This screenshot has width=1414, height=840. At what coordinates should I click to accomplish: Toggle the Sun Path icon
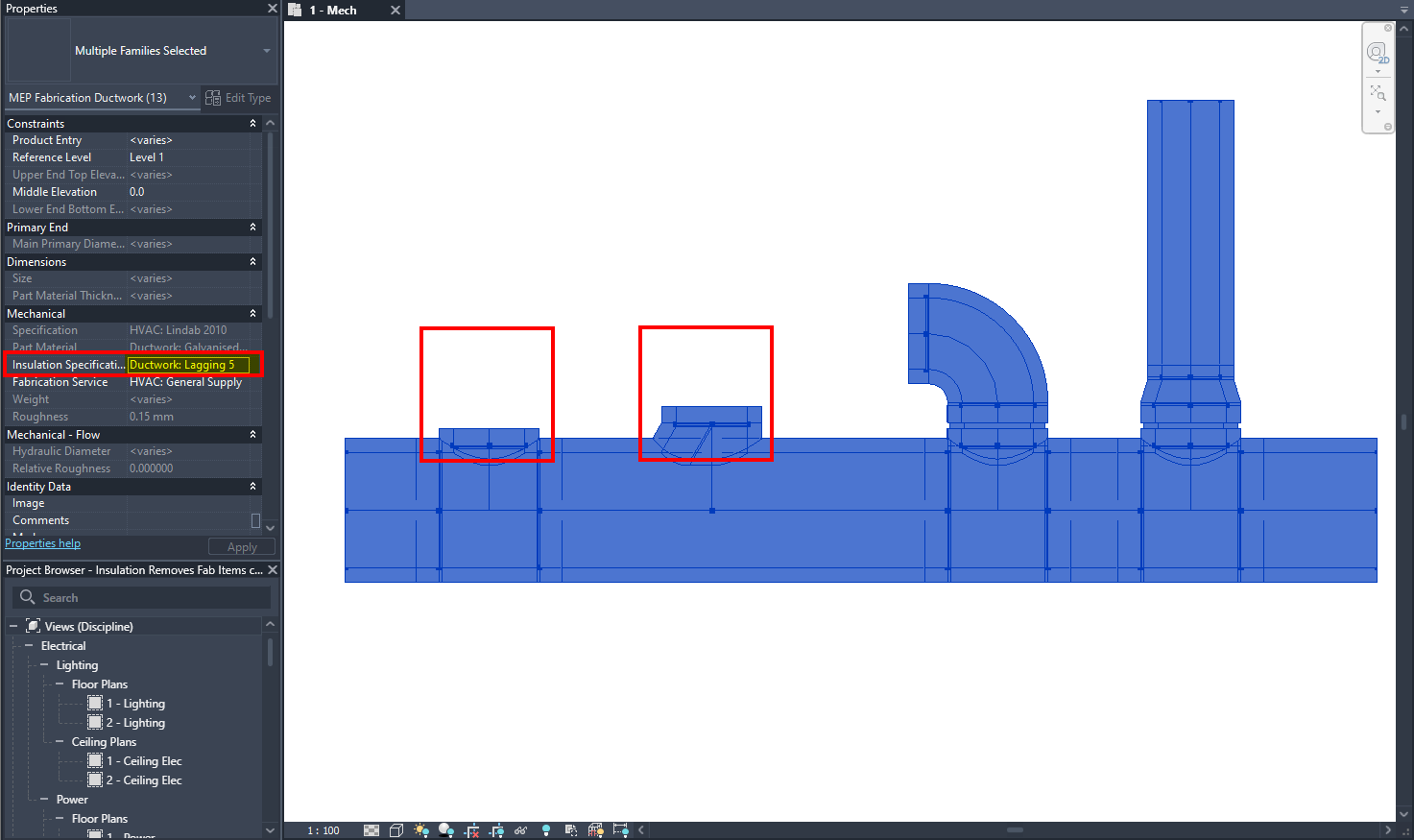point(420,829)
